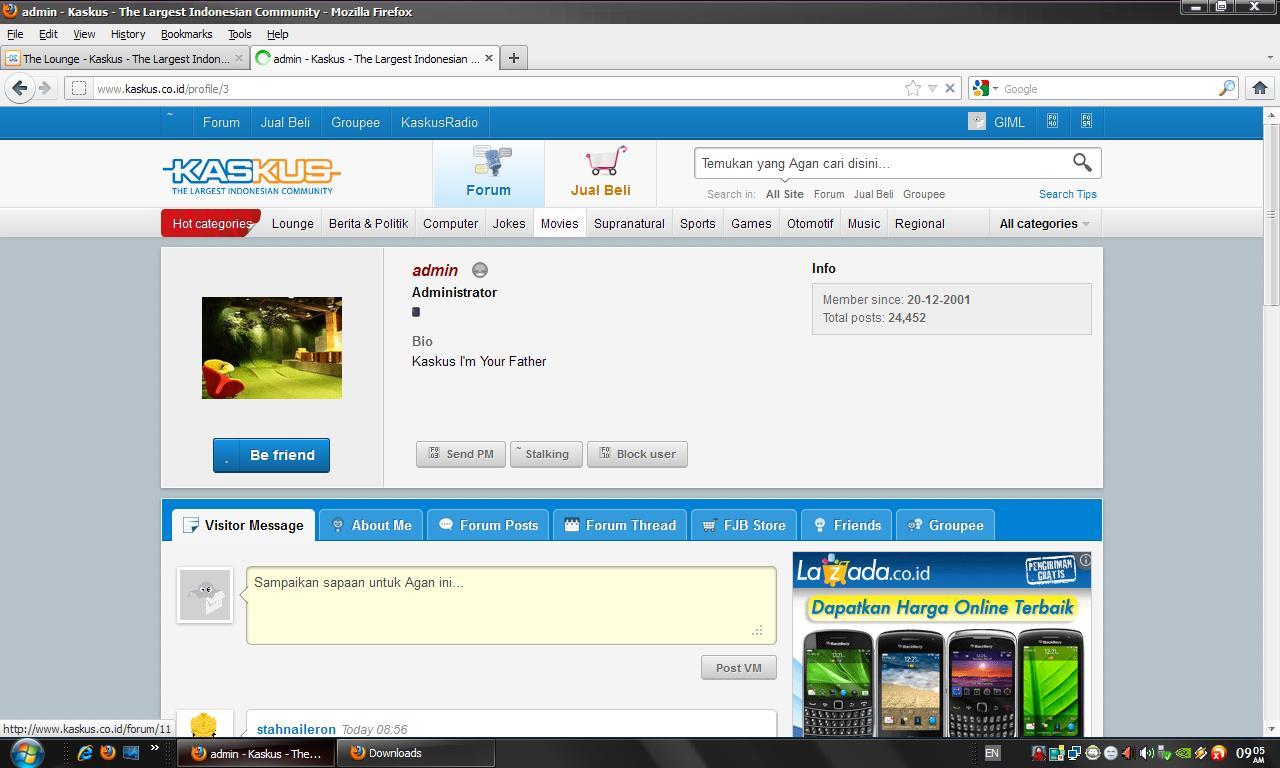Click the Stalking button
The width and height of the screenshot is (1280, 768).
coord(546,454)
